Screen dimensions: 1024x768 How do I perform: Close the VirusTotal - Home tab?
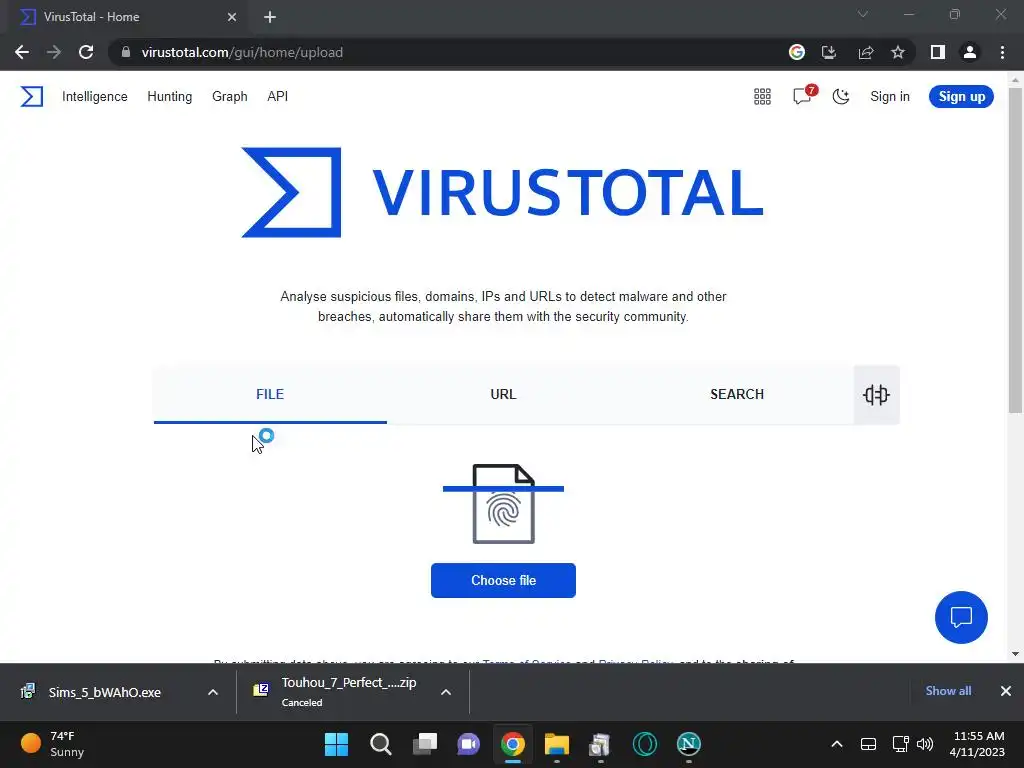pos(232,17)
